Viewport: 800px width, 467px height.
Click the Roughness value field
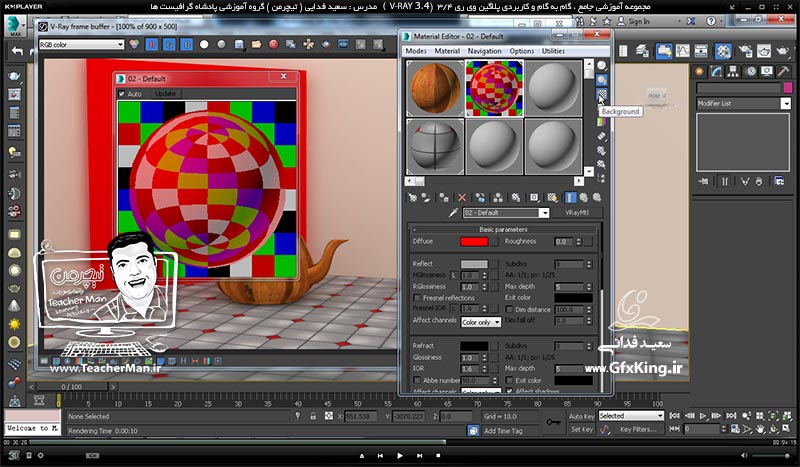[565, 242]
